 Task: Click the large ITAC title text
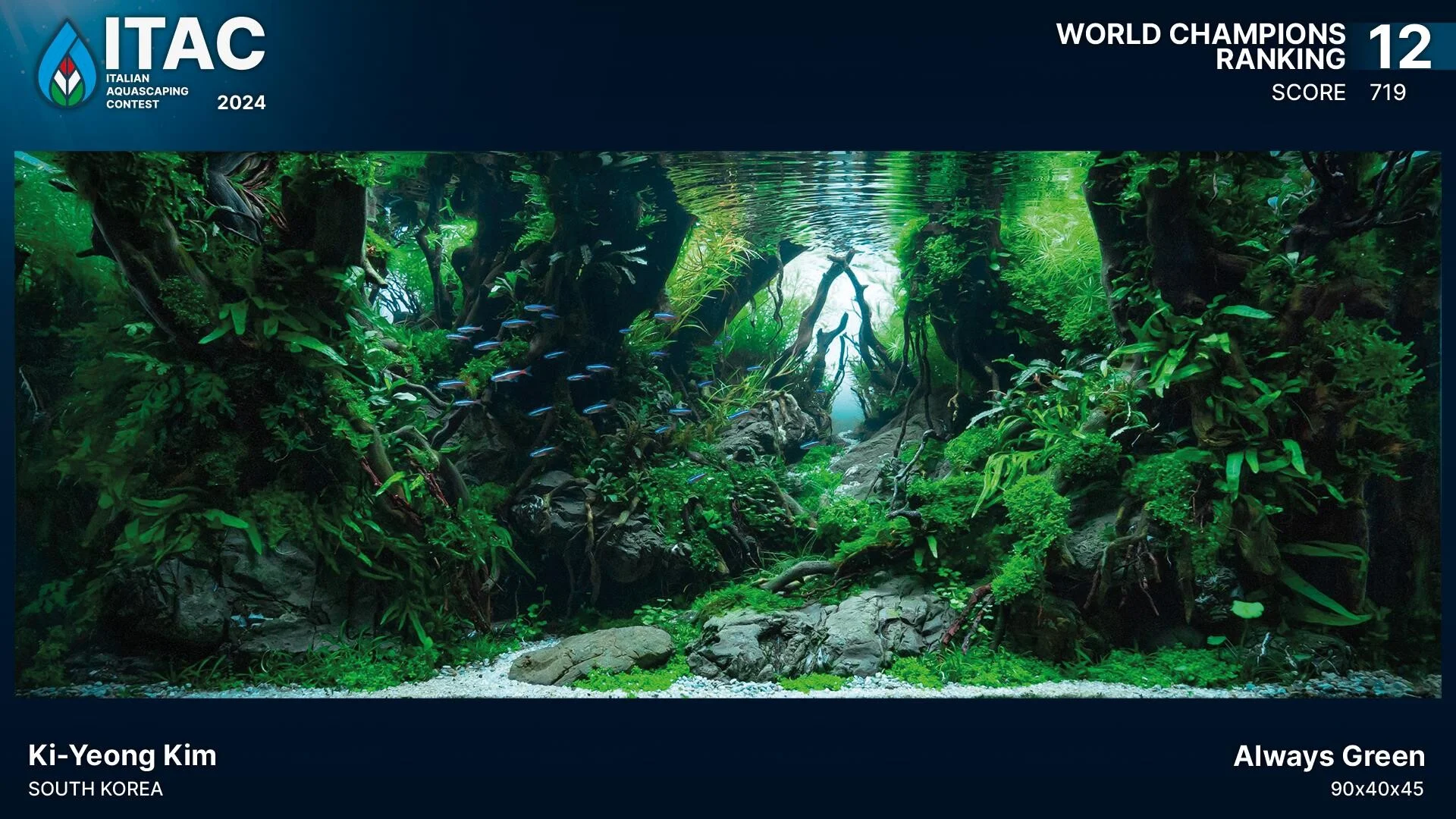click(x=185, y=44)
